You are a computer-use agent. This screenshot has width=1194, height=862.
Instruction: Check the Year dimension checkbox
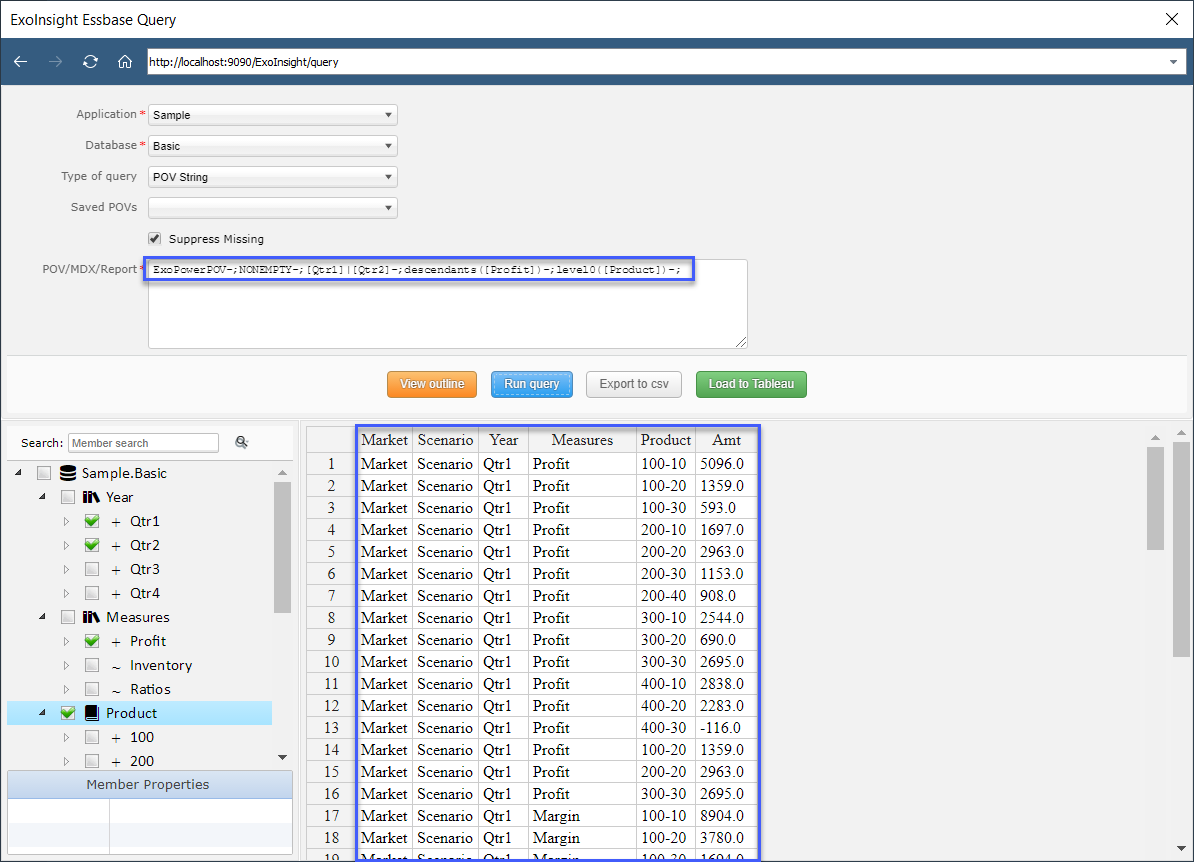(68, 497)
